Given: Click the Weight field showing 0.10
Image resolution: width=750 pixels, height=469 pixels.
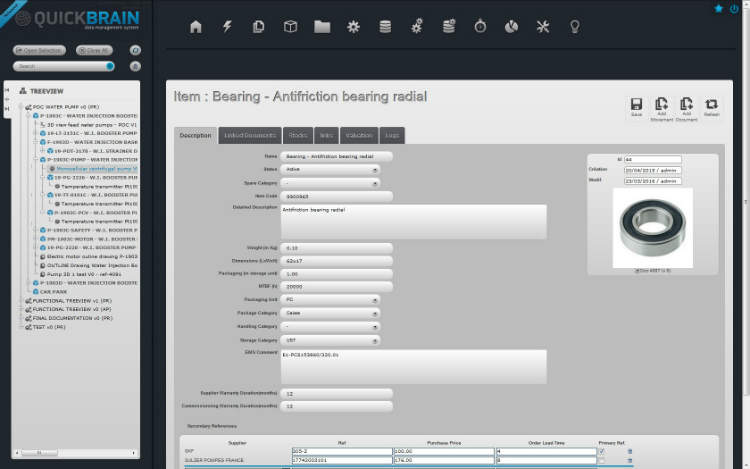Looking at the screenshot, I should (x=337, y=248).
